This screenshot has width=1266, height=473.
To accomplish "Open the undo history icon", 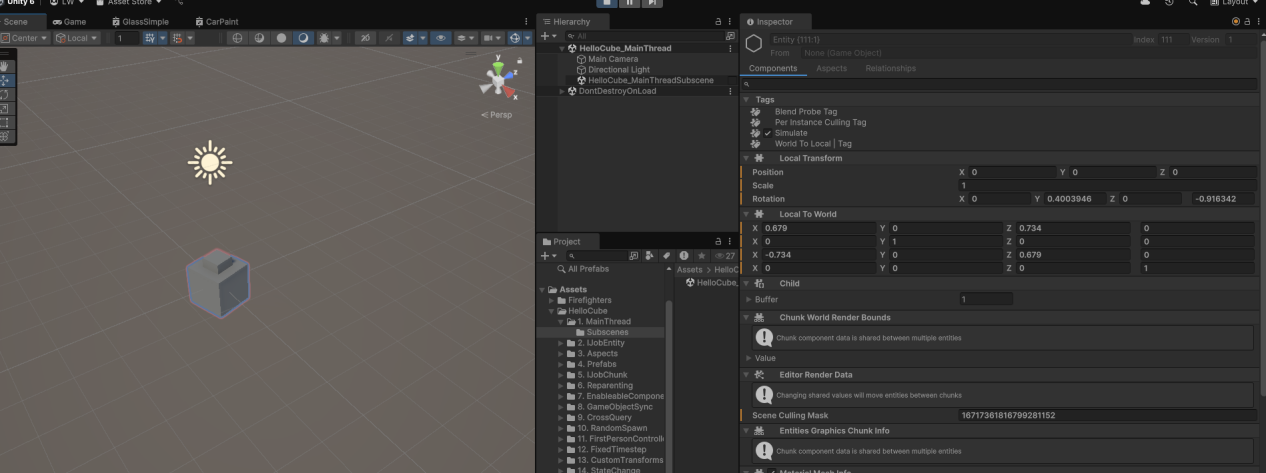I will click(x=1169, y=3).
